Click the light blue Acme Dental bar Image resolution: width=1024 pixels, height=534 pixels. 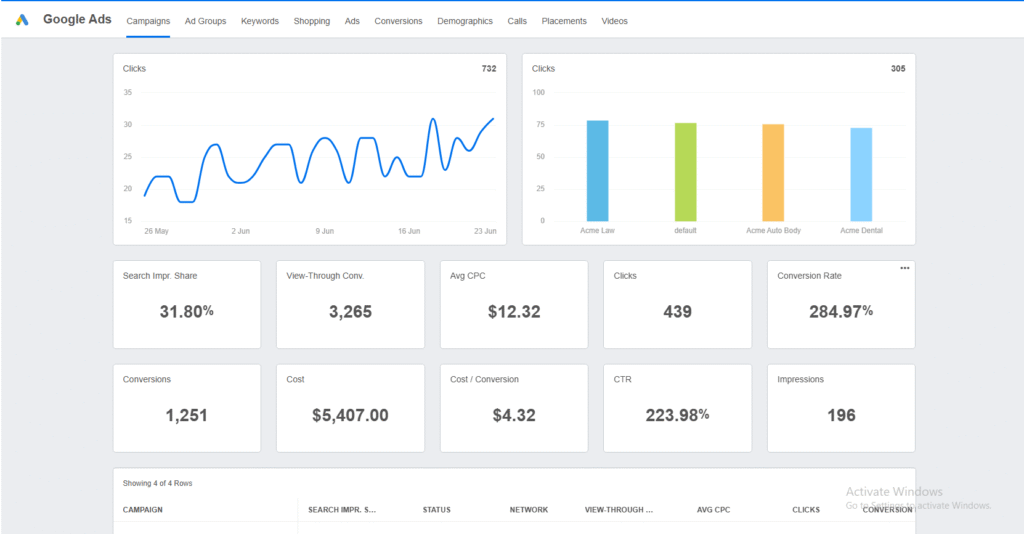861,174
